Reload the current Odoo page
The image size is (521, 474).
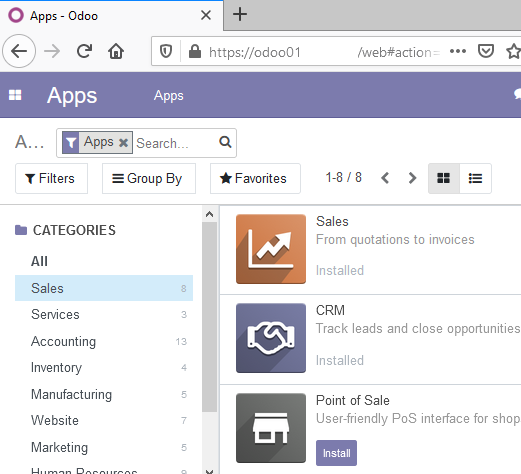click(x=84, y=51)
